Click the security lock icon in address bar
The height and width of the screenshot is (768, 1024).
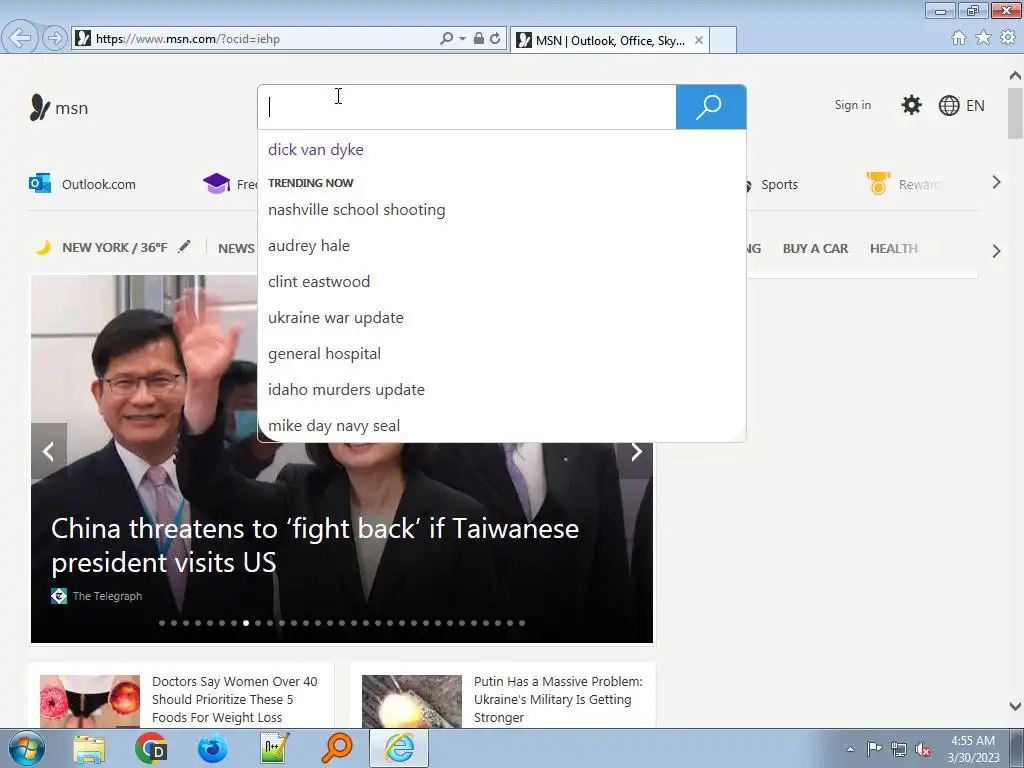click(479, 39)
